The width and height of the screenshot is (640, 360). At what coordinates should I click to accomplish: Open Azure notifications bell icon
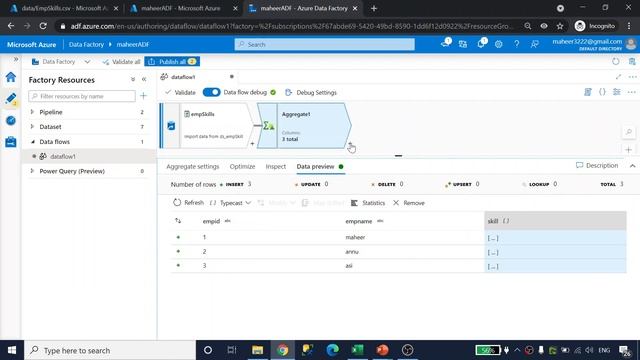(481, 44)
